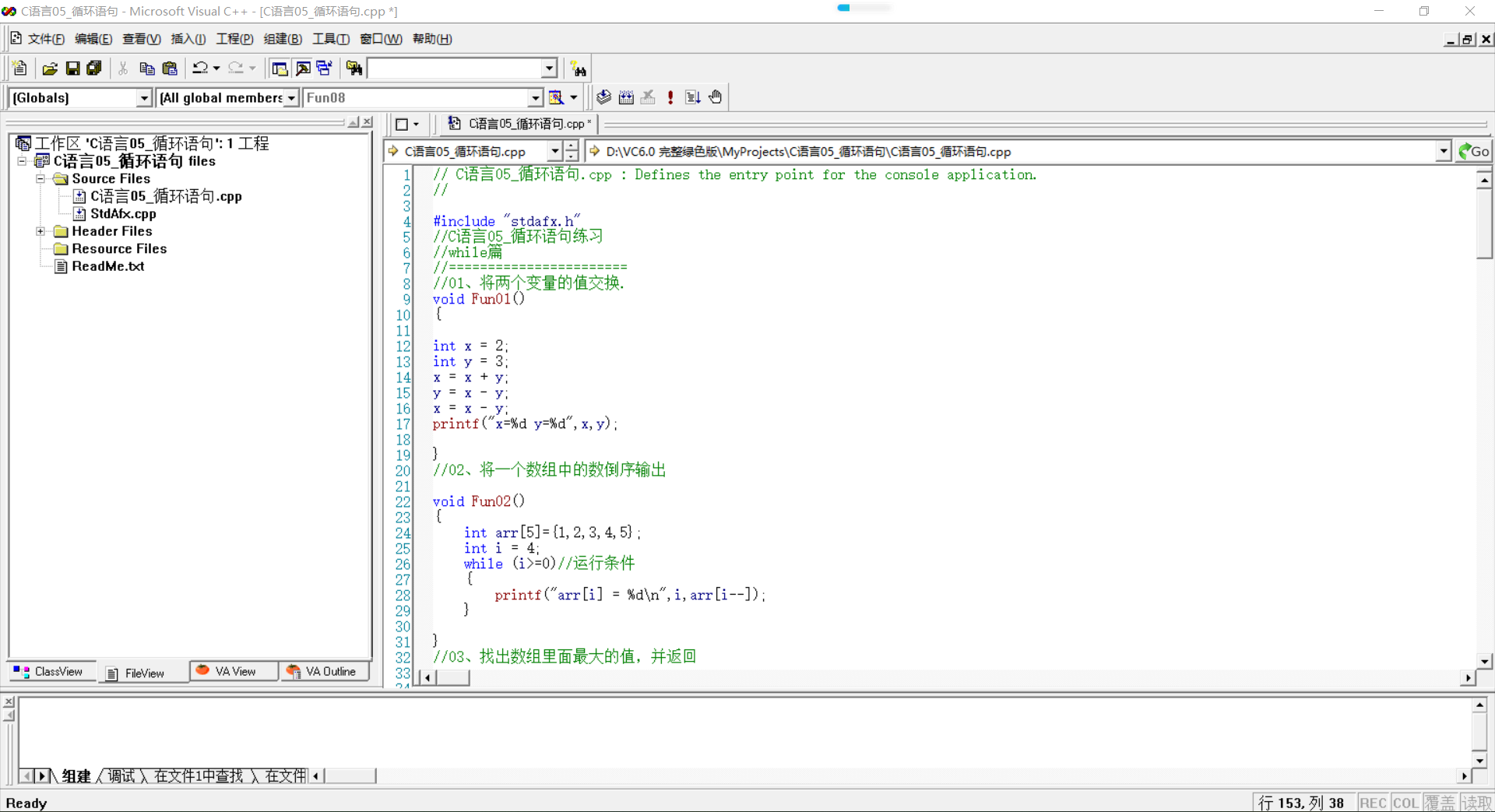Open the VA file name combo dropdown

point(554,151)
